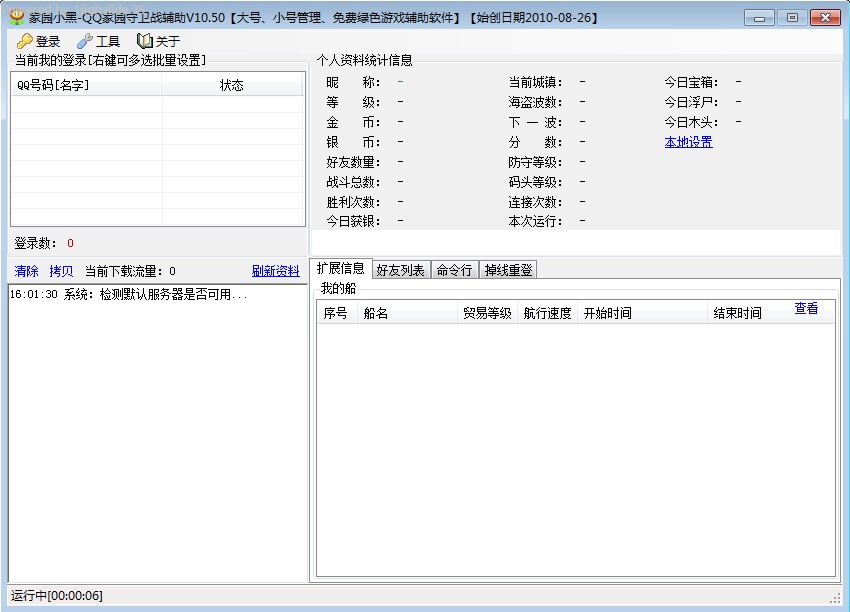Click the 今日获银 label
The width and height of the screenshot is (850, 612).
click(353, 221)
